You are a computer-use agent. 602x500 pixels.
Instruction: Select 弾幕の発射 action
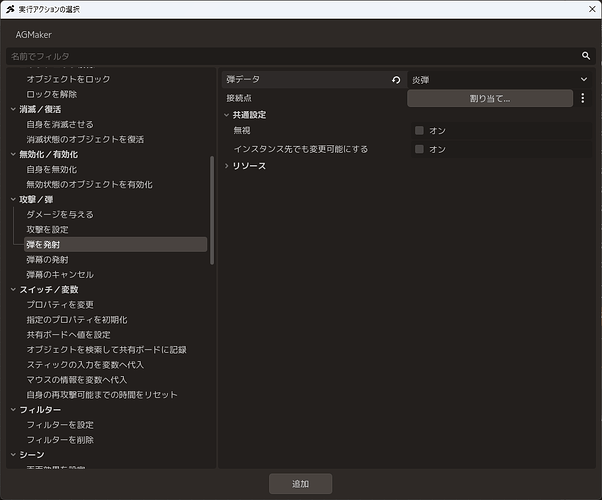(48, 260)
